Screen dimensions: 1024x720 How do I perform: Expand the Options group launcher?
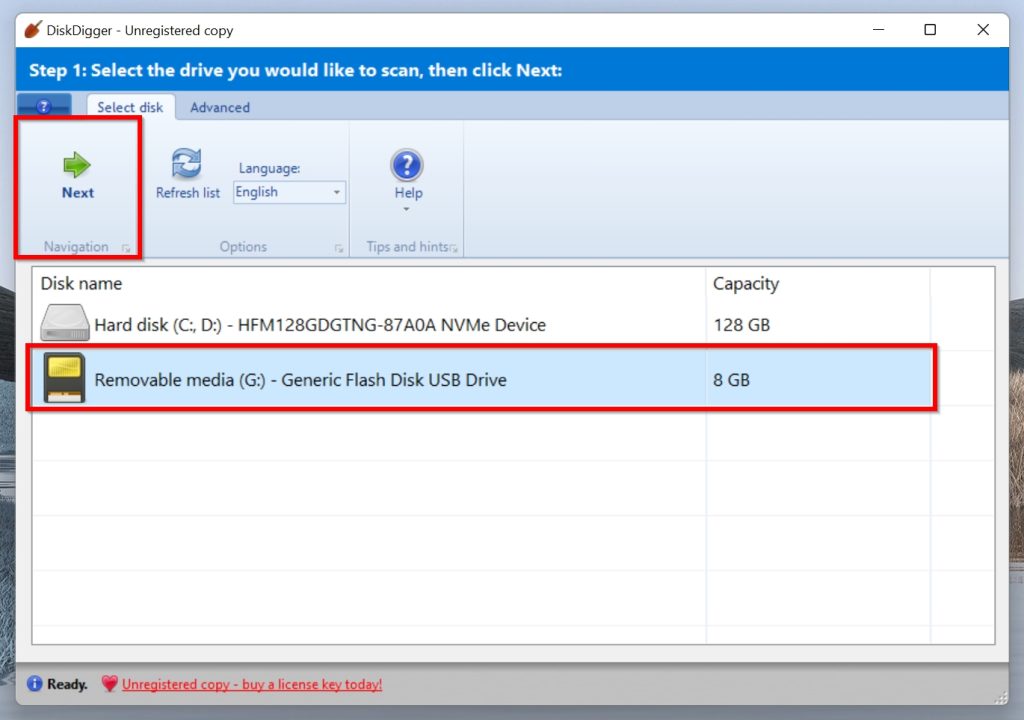[340, 248]
